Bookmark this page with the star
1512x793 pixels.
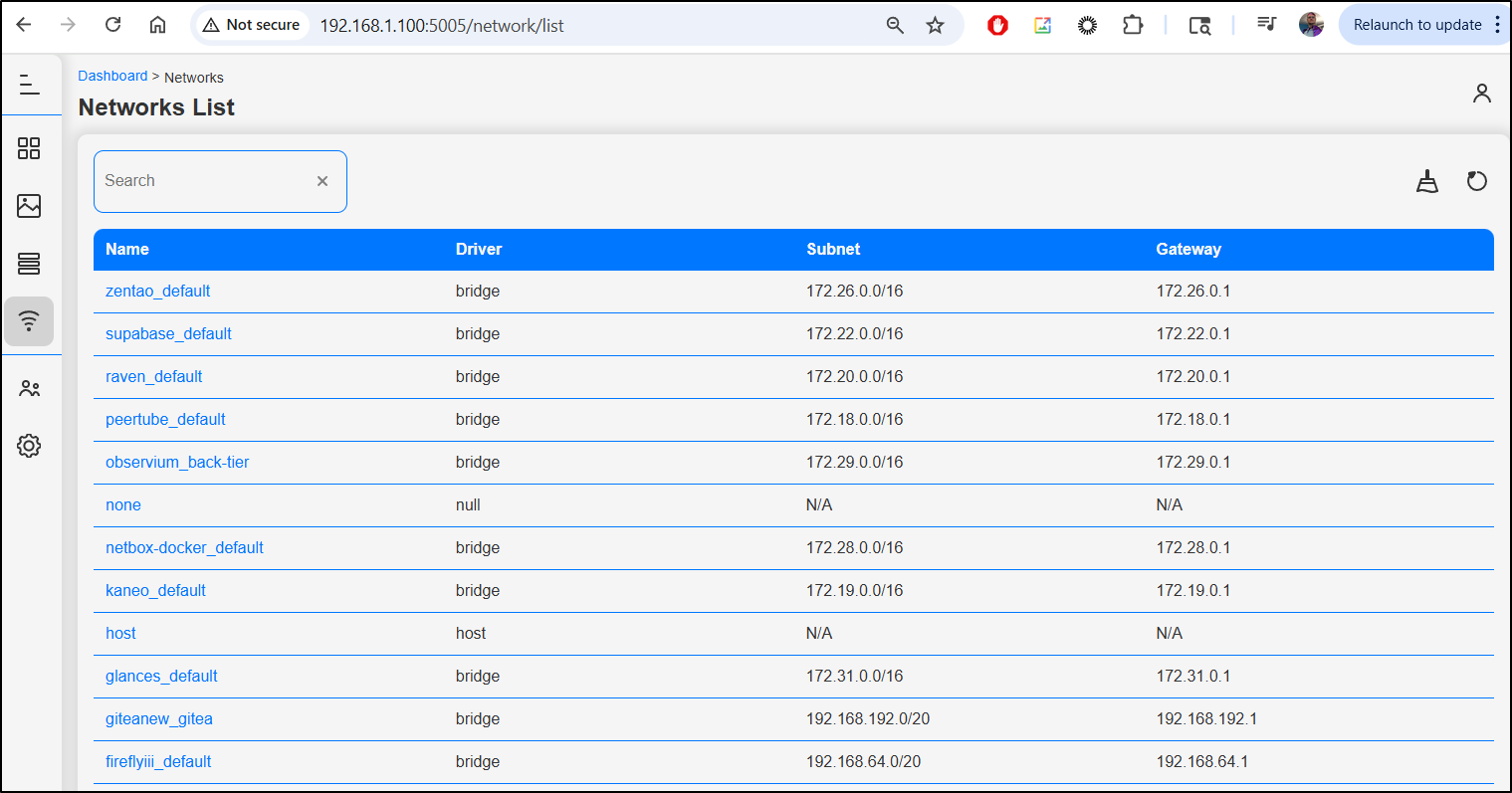coord(935,25)
